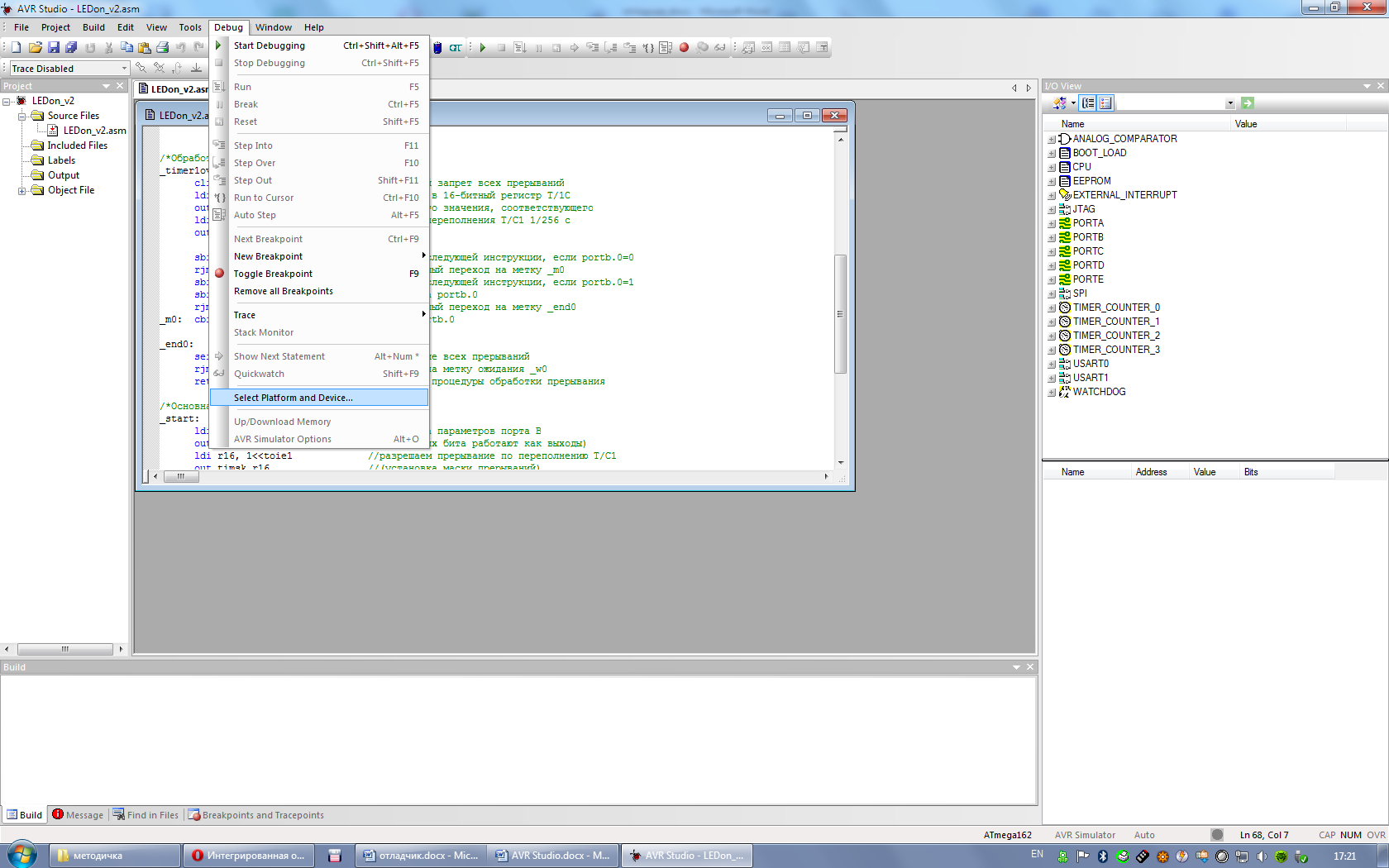Click the Save floppy disk icon
The height and width of the screenshot is (868, 1389).
pyautogui.click(x=53, y=48)
